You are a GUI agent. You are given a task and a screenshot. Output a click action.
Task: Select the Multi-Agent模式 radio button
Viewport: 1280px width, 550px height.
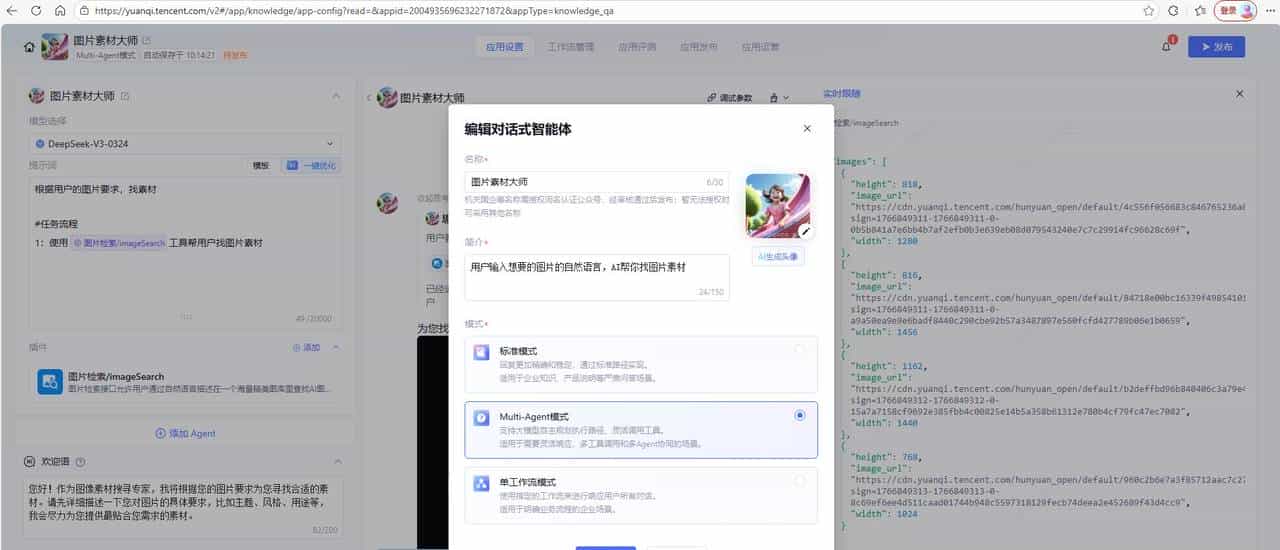(x=799, y=415)
